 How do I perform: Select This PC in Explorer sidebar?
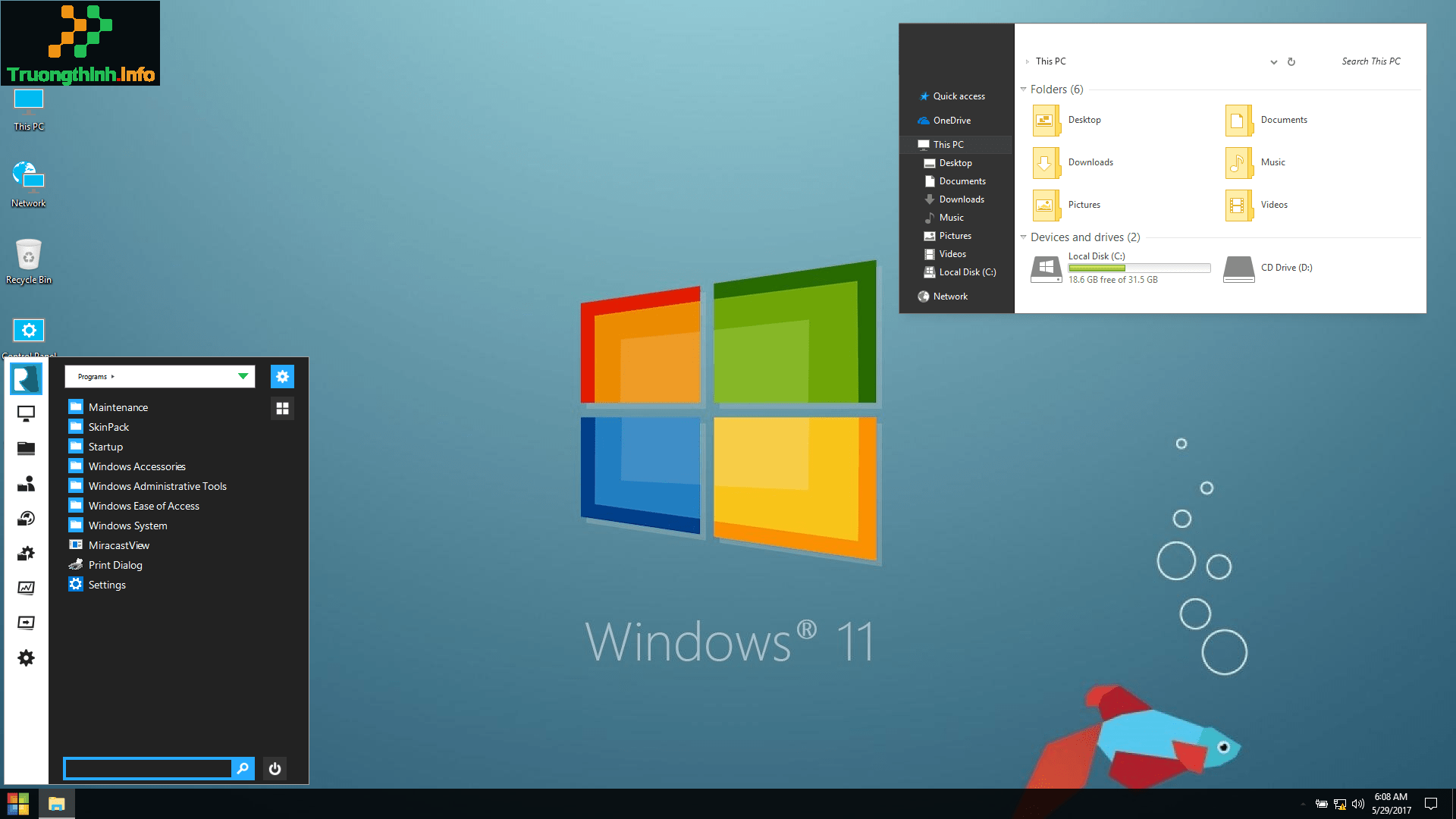956,144
